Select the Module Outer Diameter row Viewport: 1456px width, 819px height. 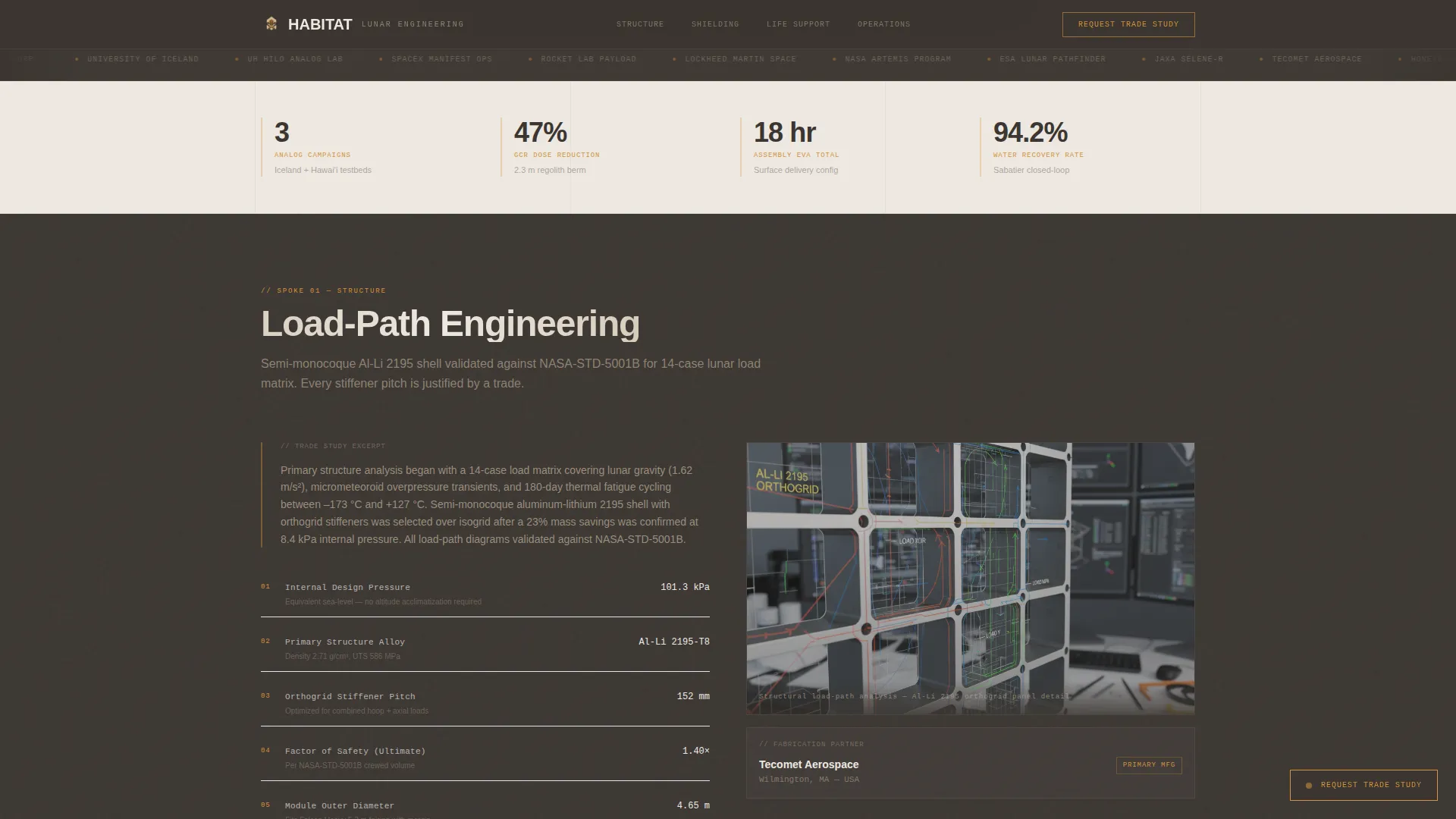(x=485, y=805)
